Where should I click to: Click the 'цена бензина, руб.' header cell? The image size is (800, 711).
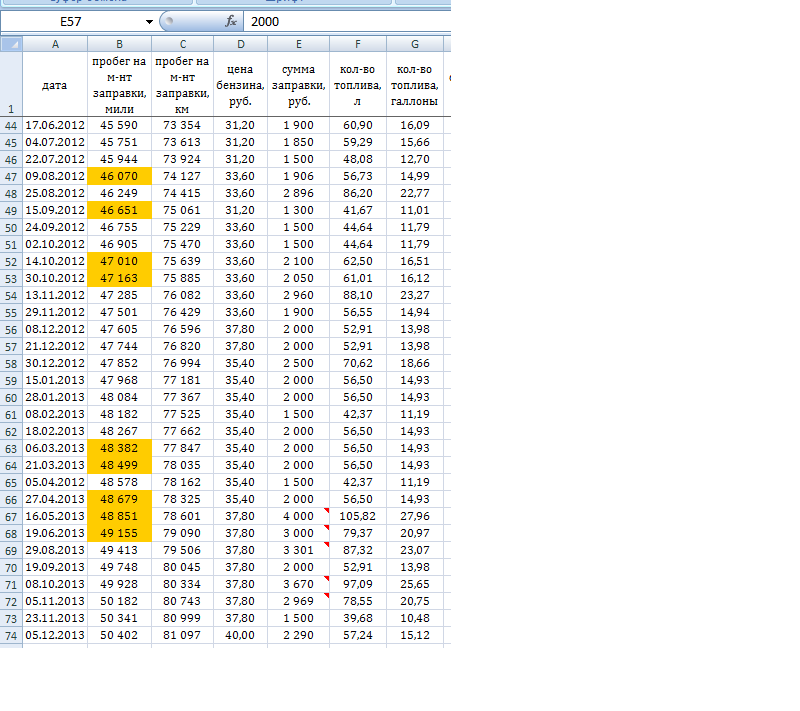point(240,85)
